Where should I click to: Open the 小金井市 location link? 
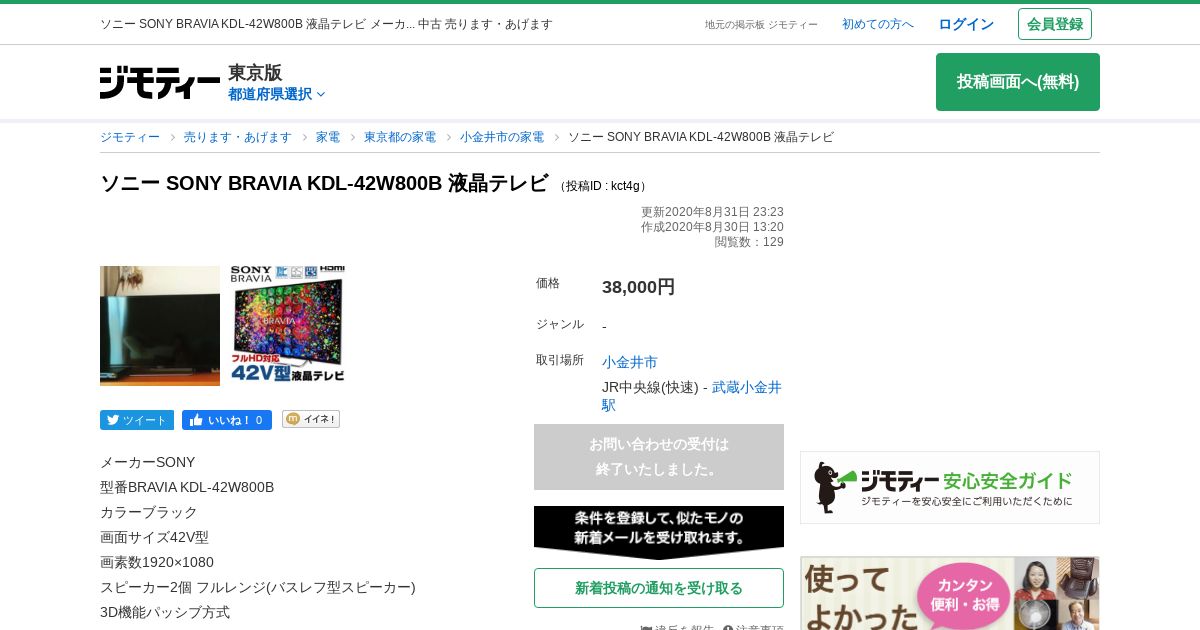coord(630,362)
